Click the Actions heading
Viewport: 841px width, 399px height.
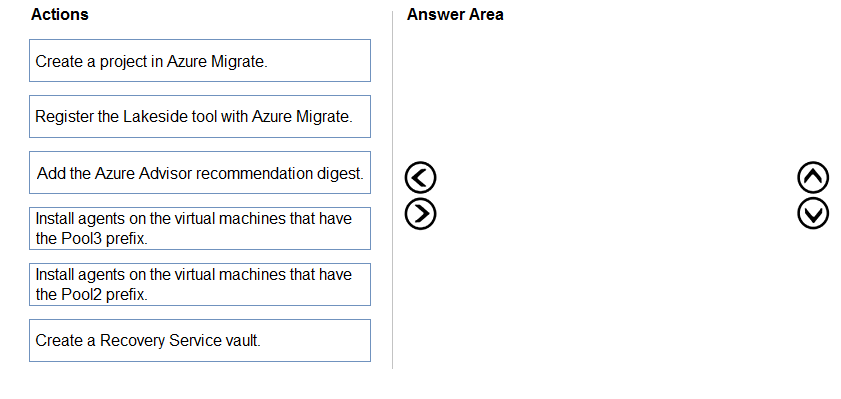[x=60, y=14]
